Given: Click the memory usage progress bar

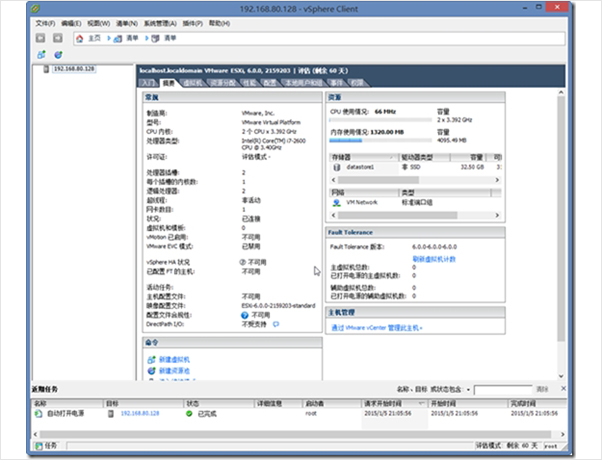Looking at the screenshot, I should coord(380,141).
